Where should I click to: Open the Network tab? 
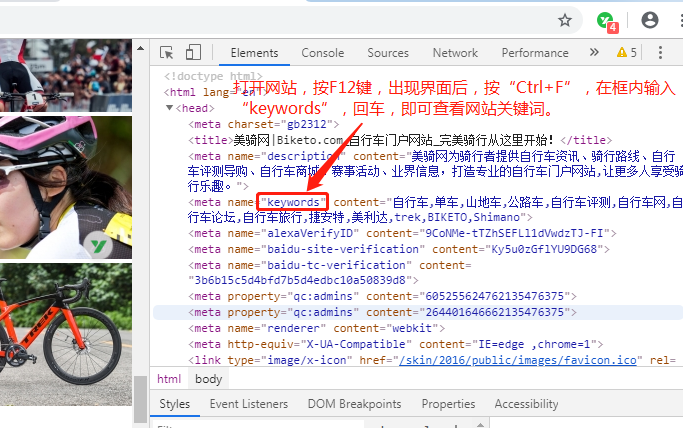[x=455, y=53]
